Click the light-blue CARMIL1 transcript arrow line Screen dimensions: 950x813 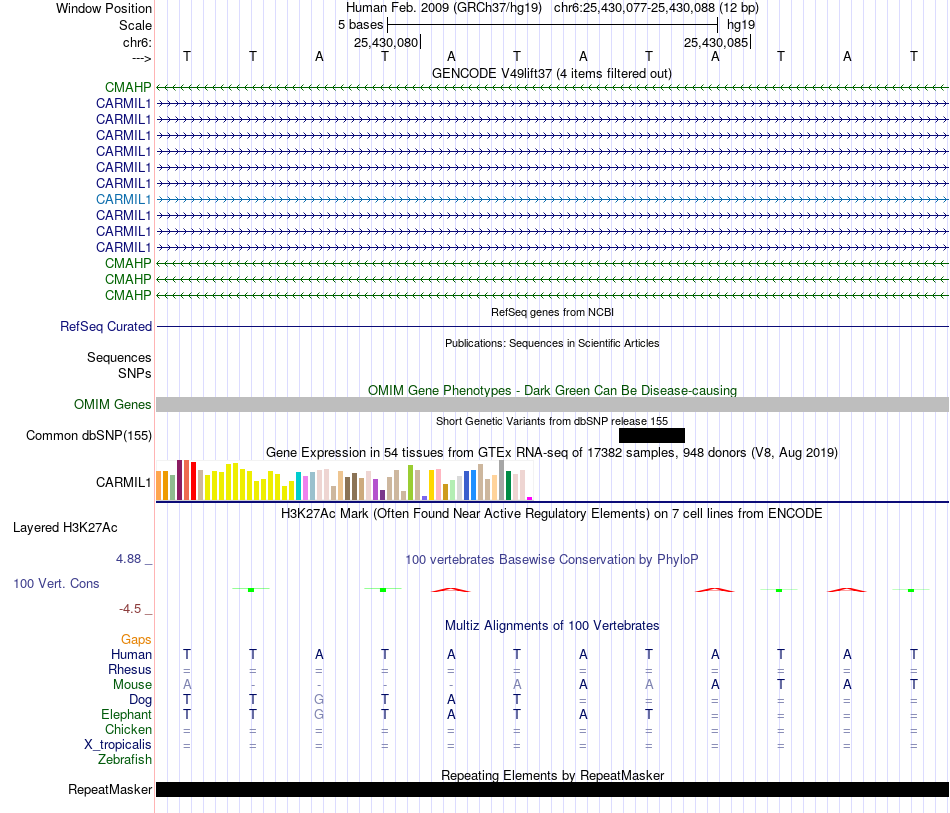pyautogui.click(x=552, y=199)
